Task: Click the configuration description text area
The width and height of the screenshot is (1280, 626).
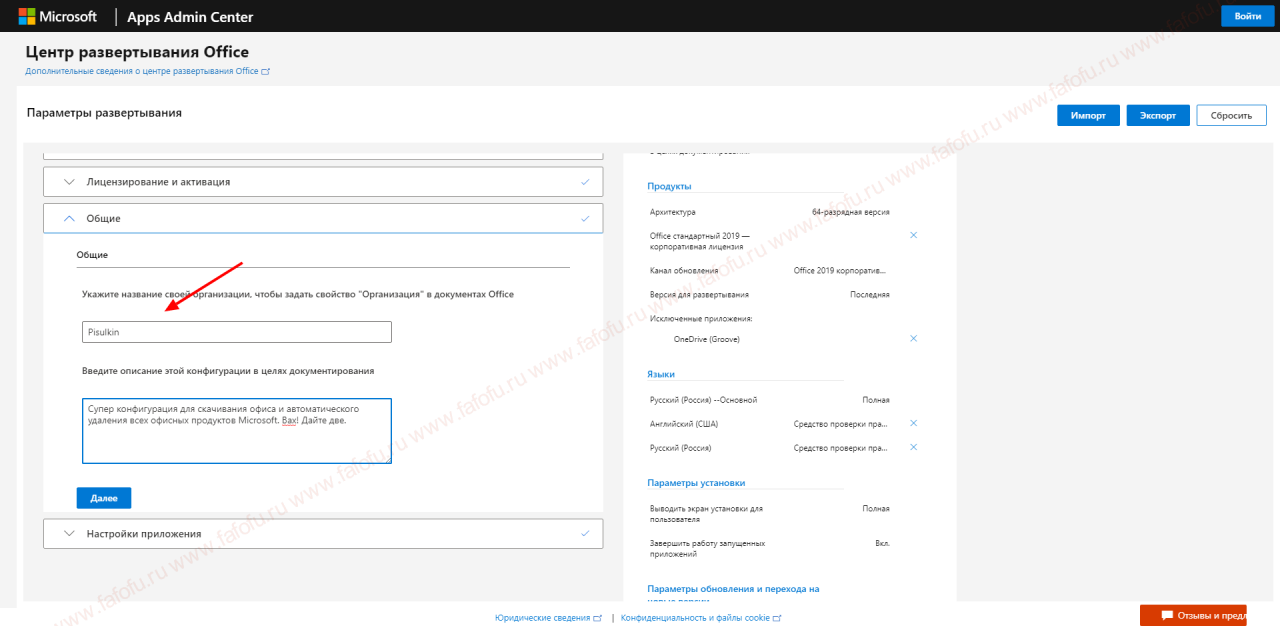Action: coord(237,431)
